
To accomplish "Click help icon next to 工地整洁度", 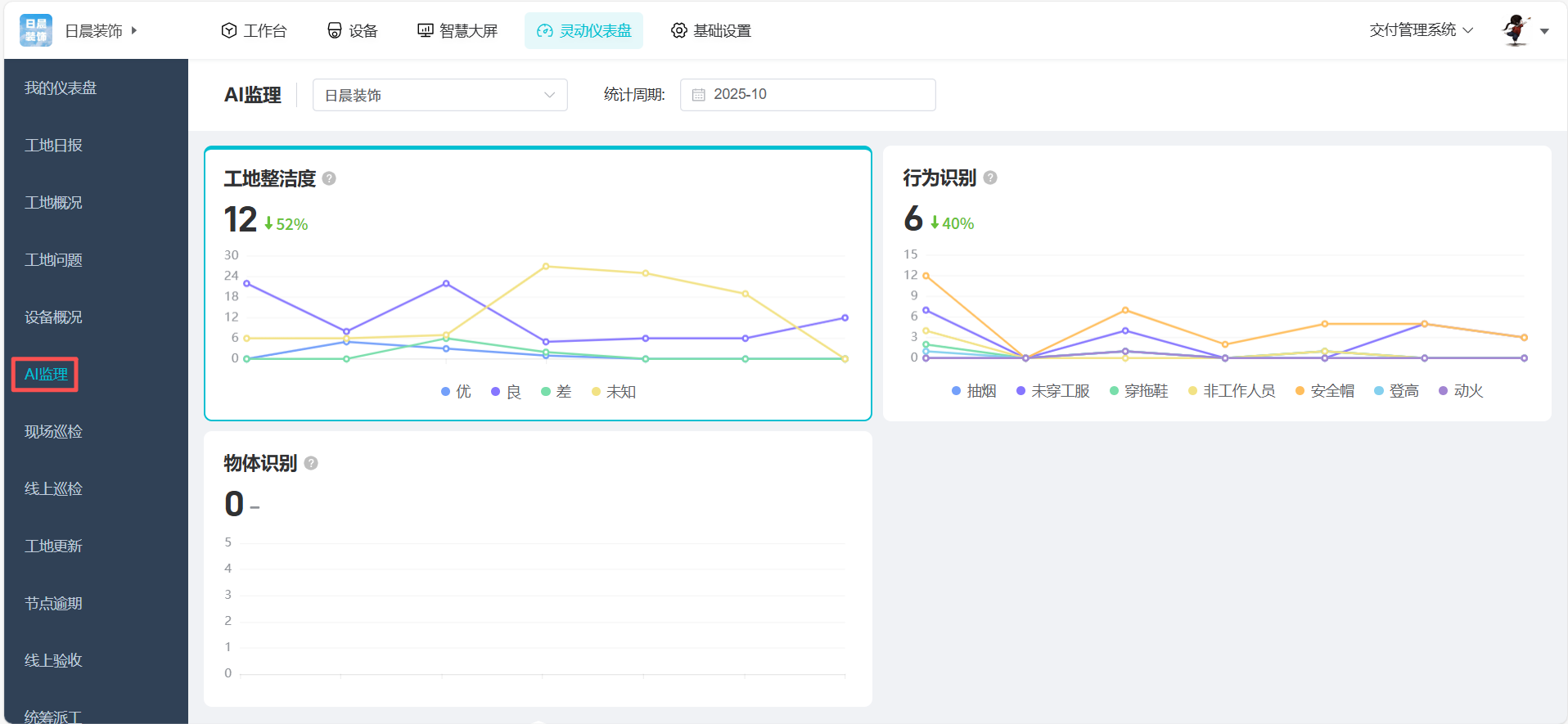I will pyautogui.click(x=329, y=178).
